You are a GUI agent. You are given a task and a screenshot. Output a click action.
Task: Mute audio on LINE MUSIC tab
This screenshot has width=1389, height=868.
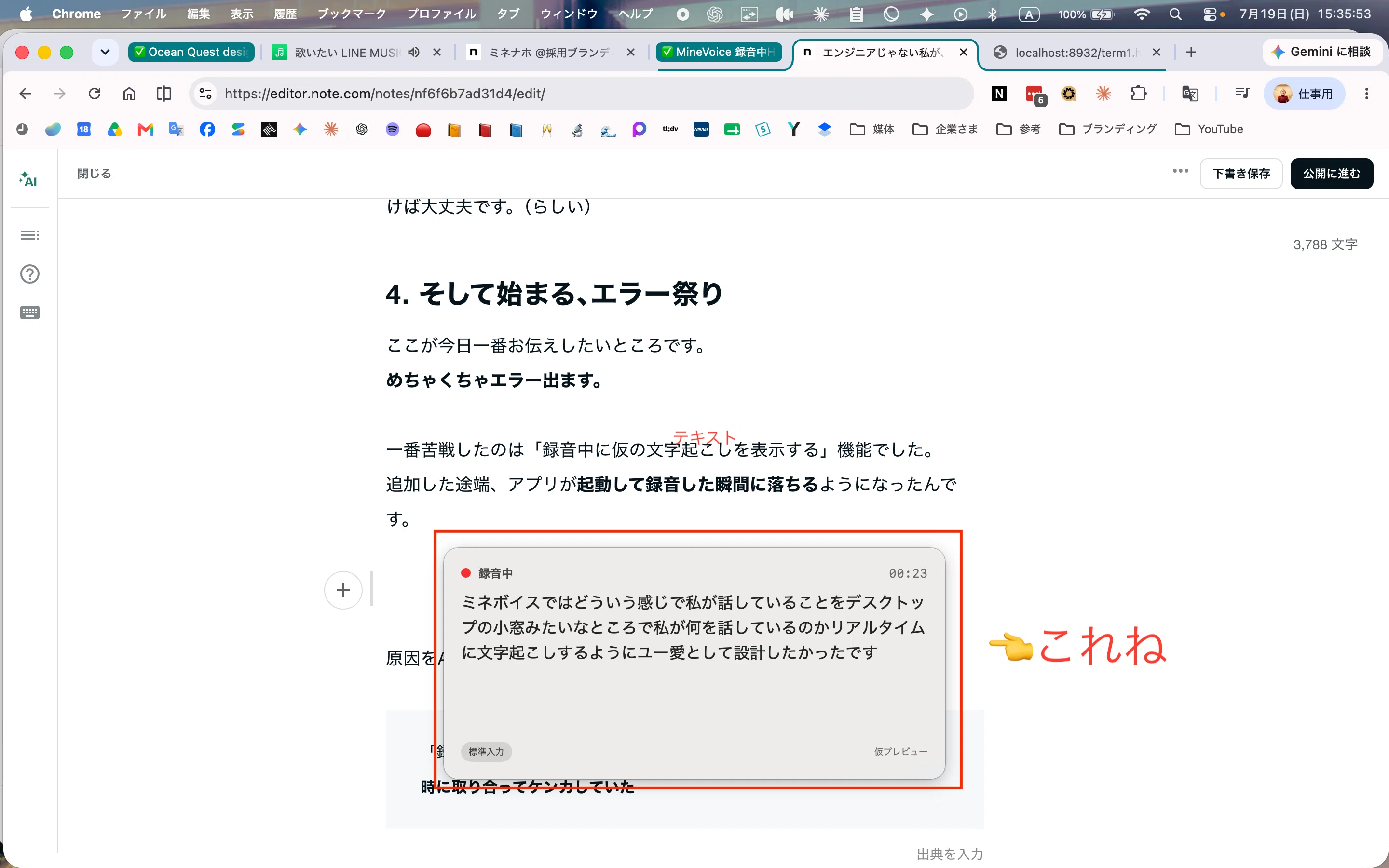(x=414, y=52)
